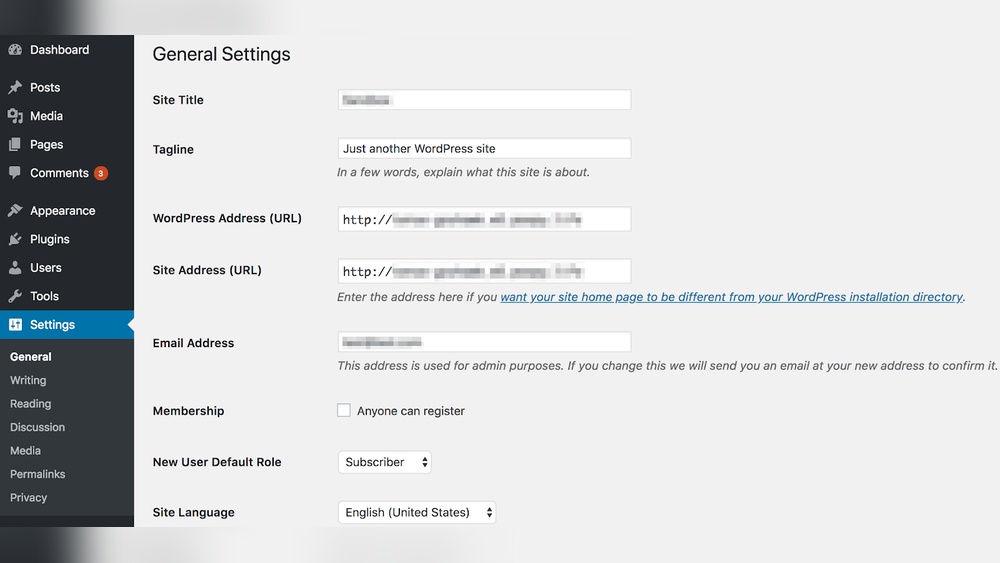Click the Plugins plug icon

click(15, 239)
